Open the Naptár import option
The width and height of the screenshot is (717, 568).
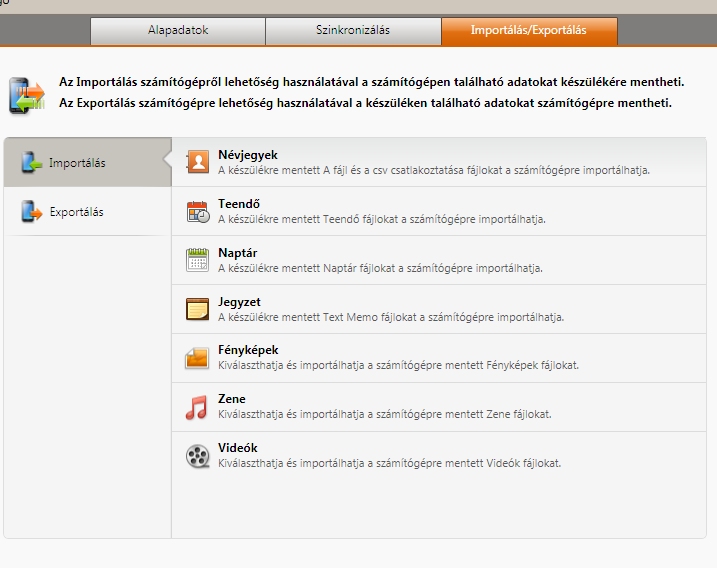pos(439,260)
